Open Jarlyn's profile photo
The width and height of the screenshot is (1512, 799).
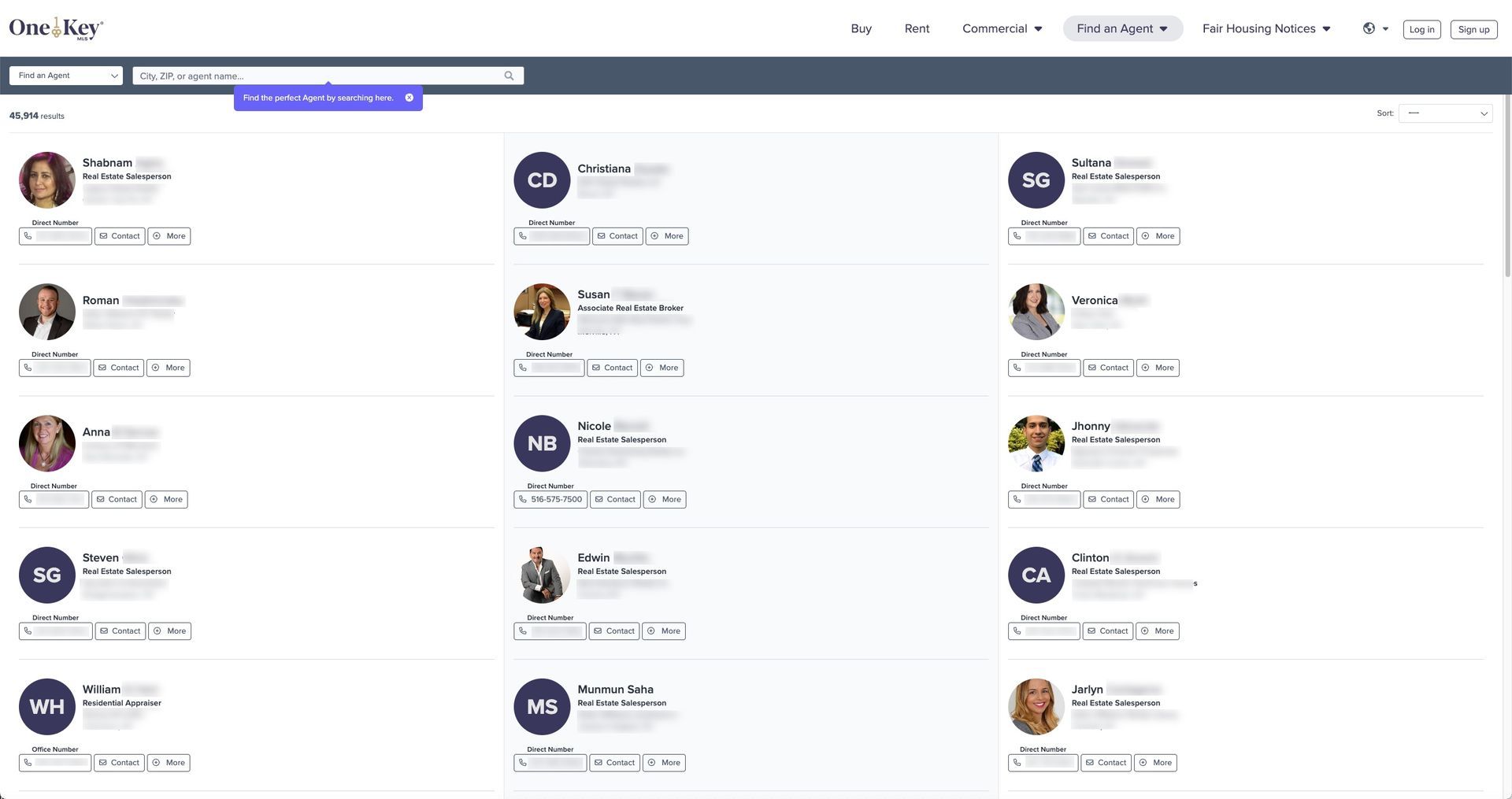click(1036, 707)
